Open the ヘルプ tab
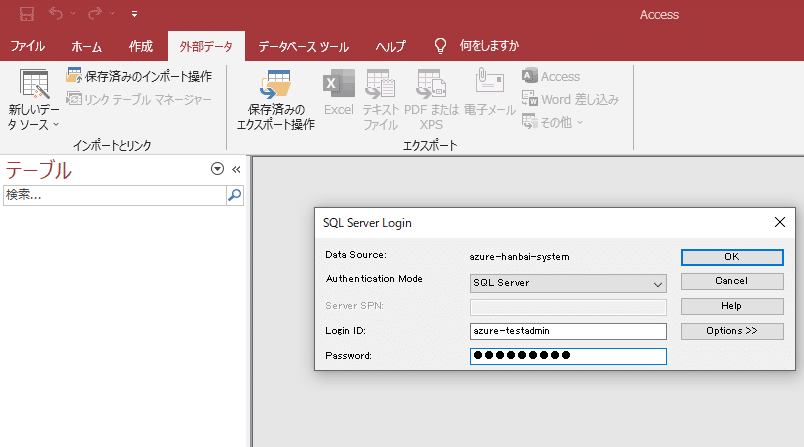 [x=391, y=47]
